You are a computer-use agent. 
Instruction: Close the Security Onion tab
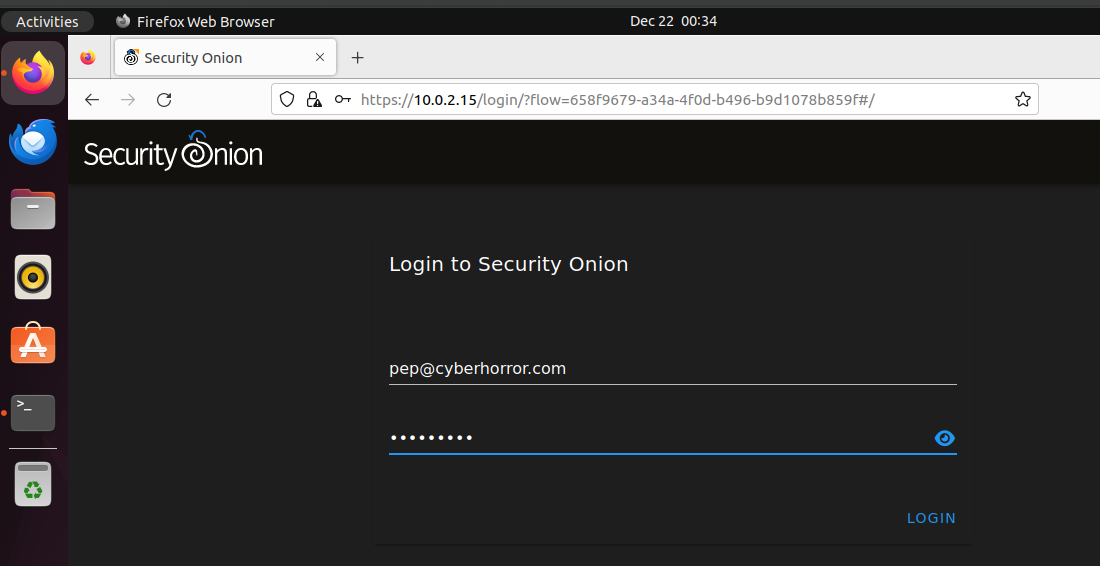click(320, 58)
